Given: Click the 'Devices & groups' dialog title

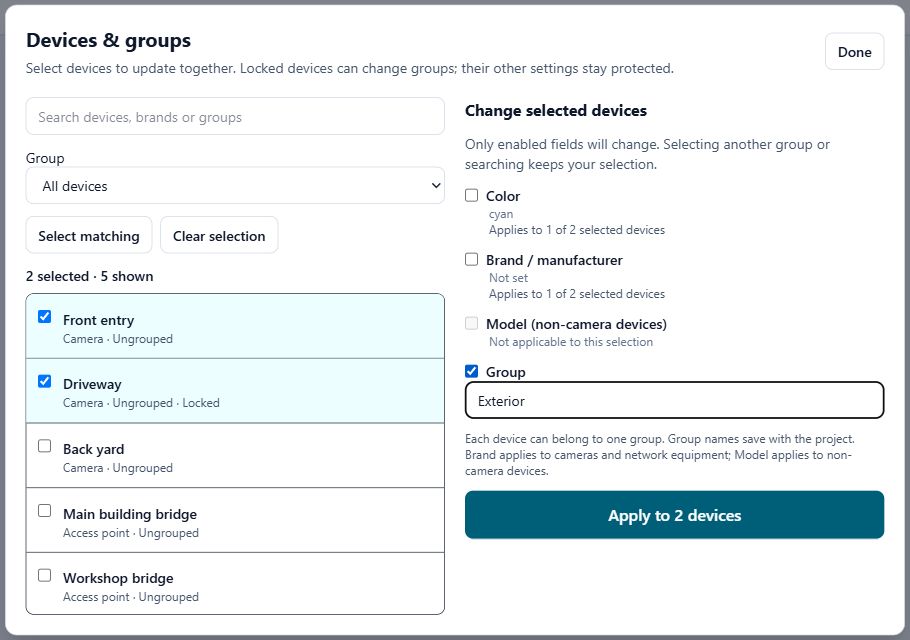Looking at the screenshot, I should [x=109, y=41].
